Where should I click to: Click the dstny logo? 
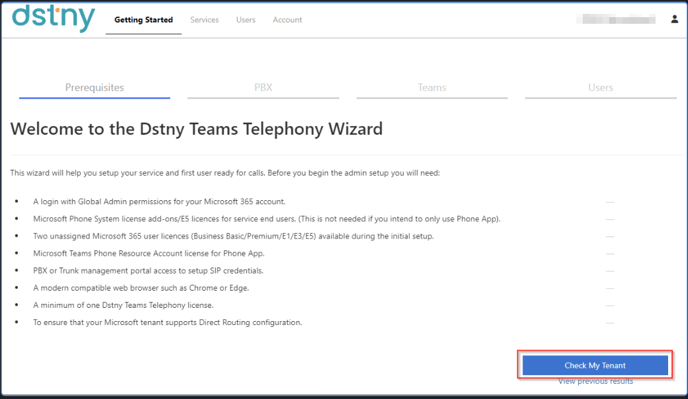53,18
